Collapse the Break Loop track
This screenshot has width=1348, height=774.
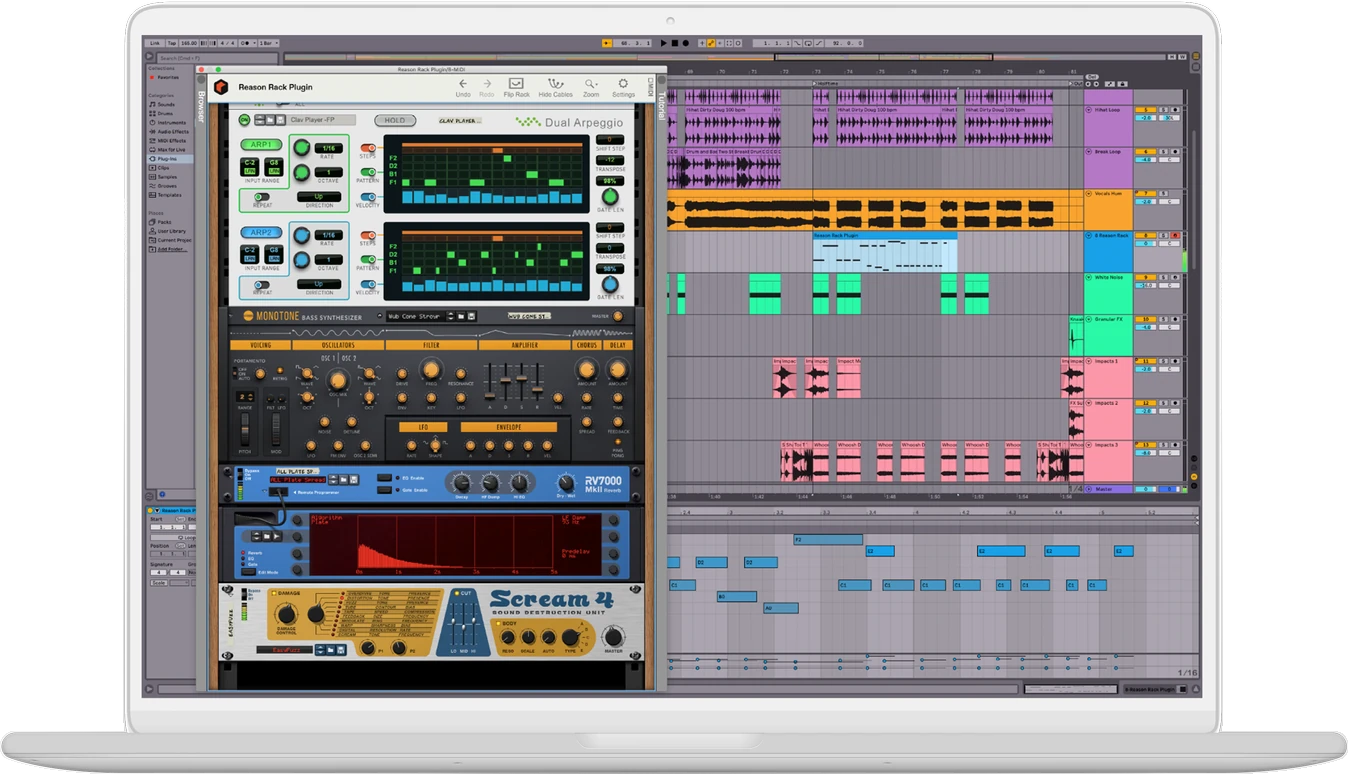point(1089,151)
